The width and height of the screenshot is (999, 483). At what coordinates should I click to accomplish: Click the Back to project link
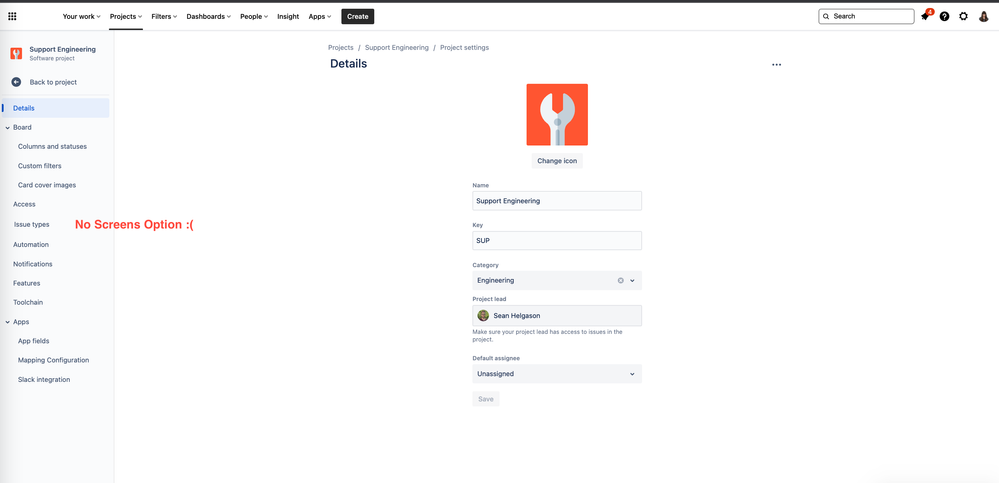pos(53,82)
